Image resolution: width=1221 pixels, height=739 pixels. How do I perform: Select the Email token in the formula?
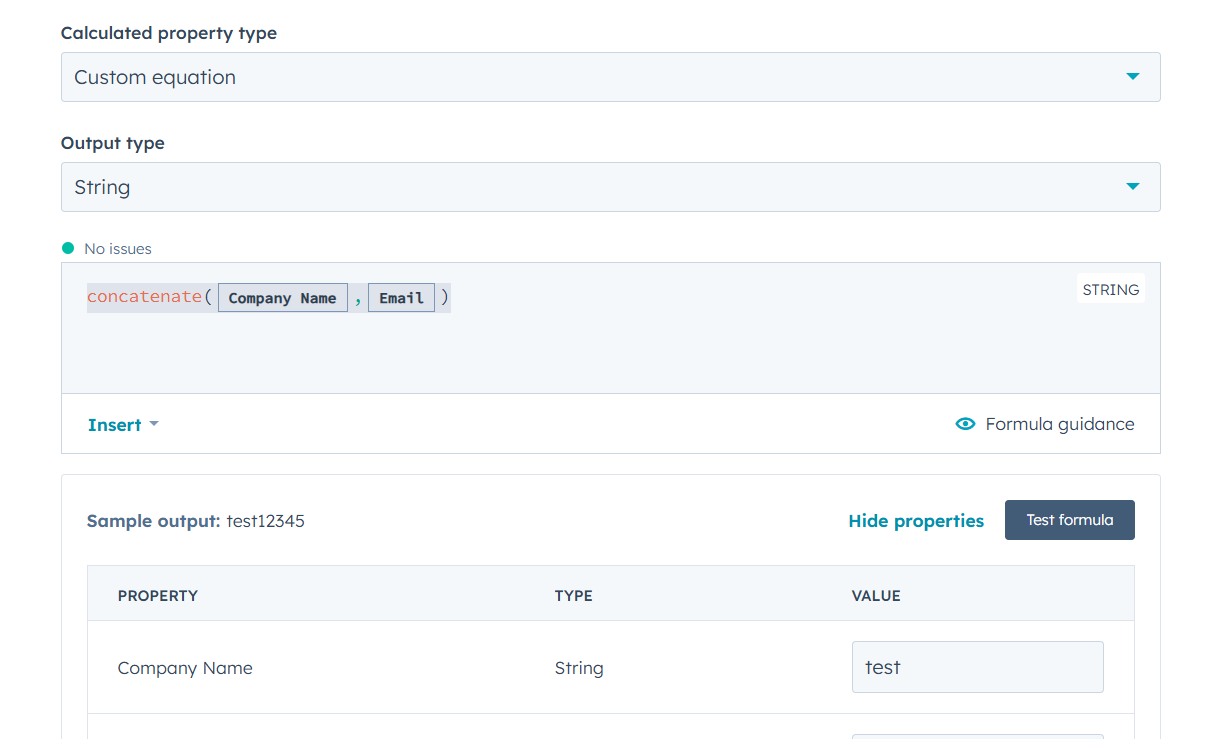pos(401,298)
